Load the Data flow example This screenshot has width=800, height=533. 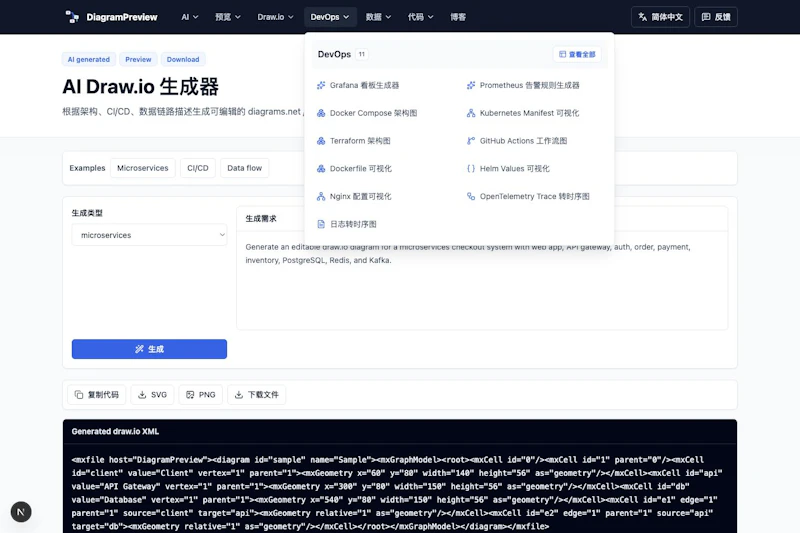(244, 168)
